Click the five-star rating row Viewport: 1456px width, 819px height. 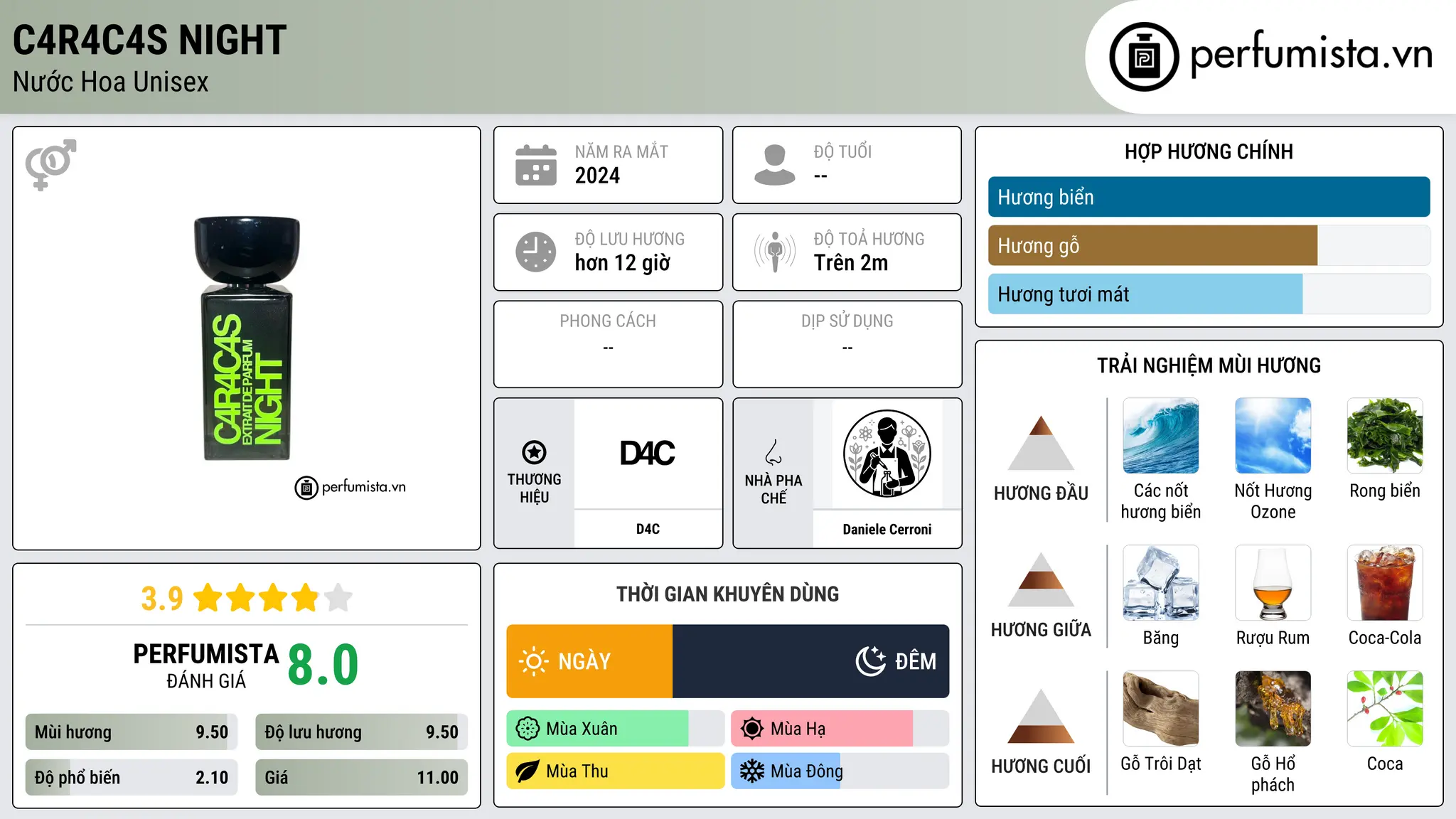tap(273, 598)
